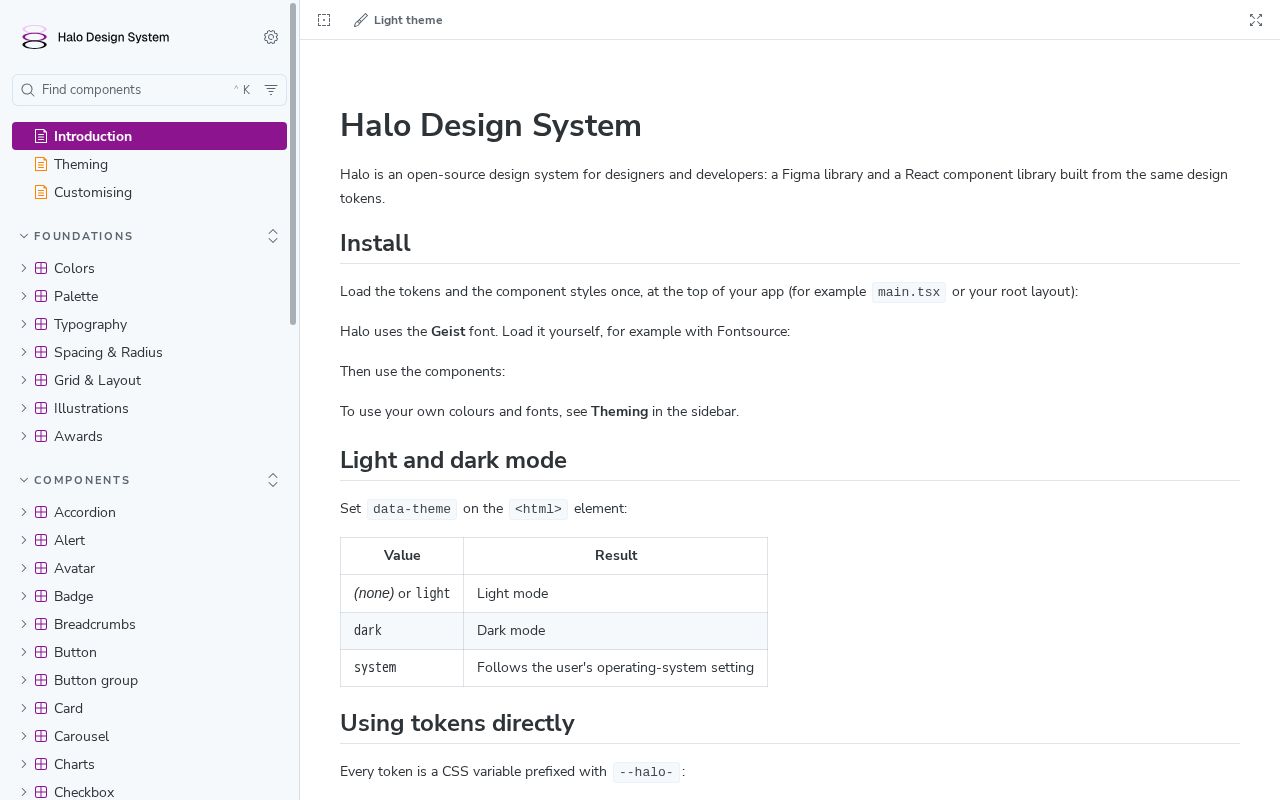
Task: Expand the Palette chevron
Action: click(24, 296)
